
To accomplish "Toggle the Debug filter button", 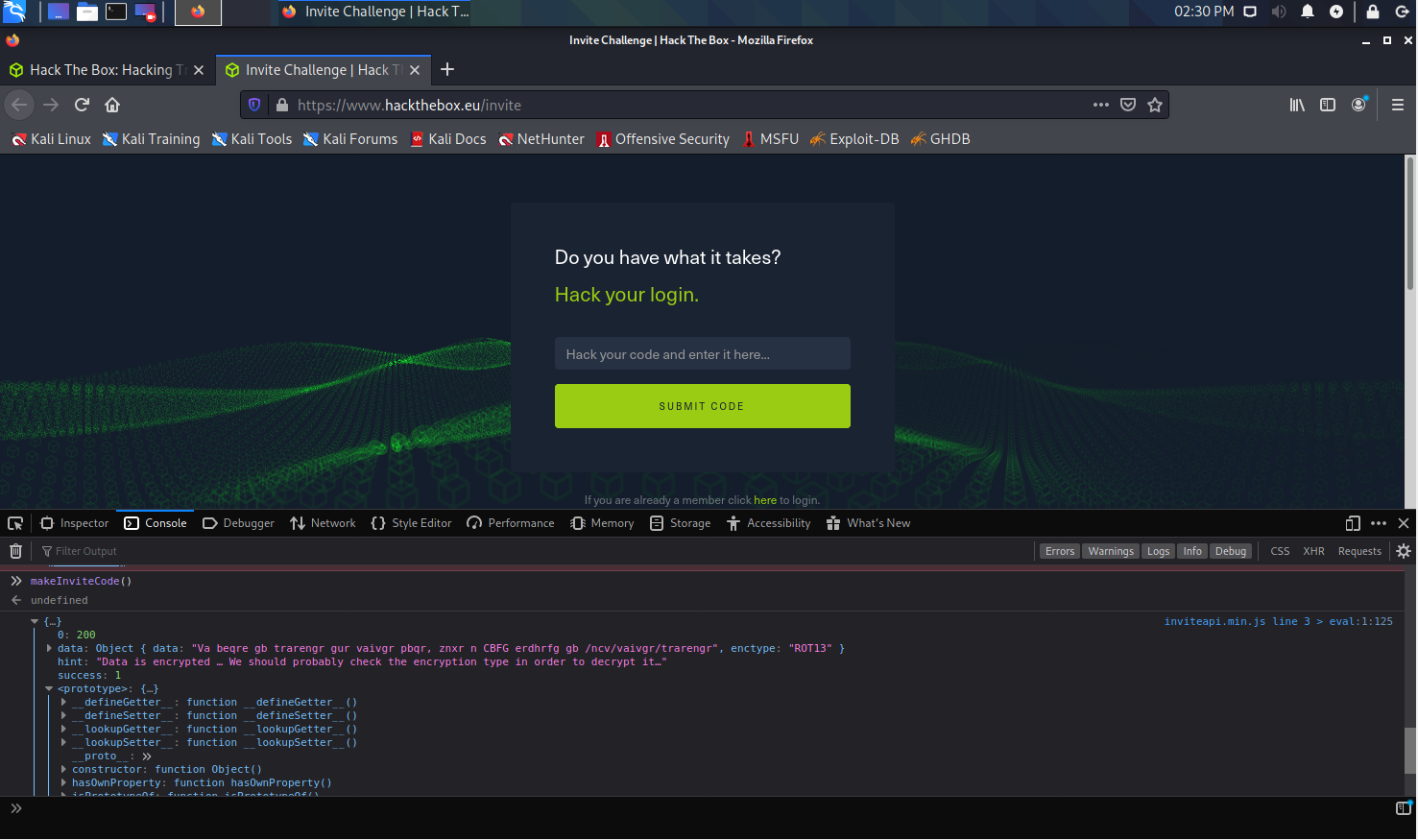I will [x=1231, y=551].
